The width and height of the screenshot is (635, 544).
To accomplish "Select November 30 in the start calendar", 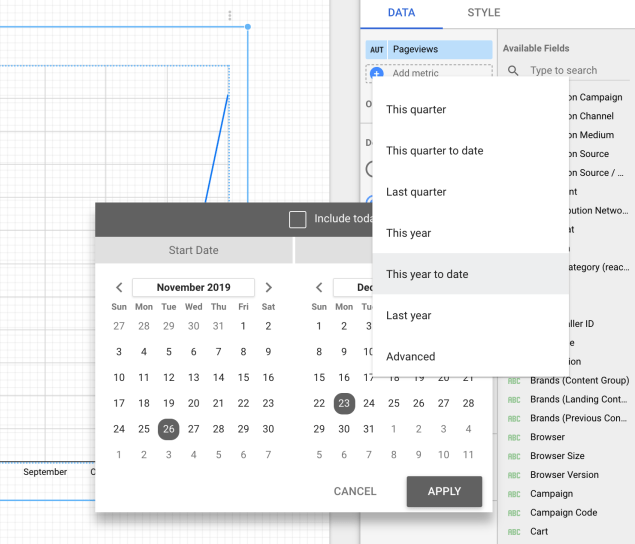I will 268,429.
